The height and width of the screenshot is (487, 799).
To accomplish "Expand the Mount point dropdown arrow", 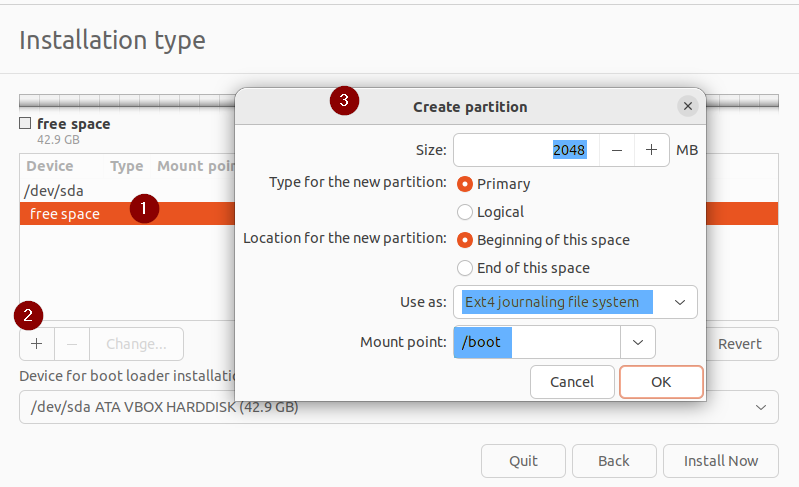I will (637, 342).
